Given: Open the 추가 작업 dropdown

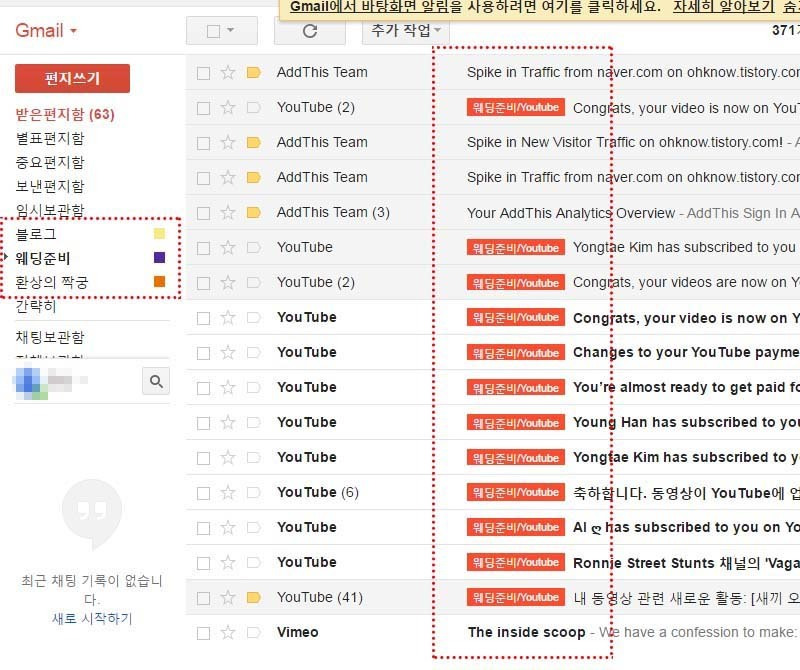Looking at the screenshot, I should coord(406,31).
